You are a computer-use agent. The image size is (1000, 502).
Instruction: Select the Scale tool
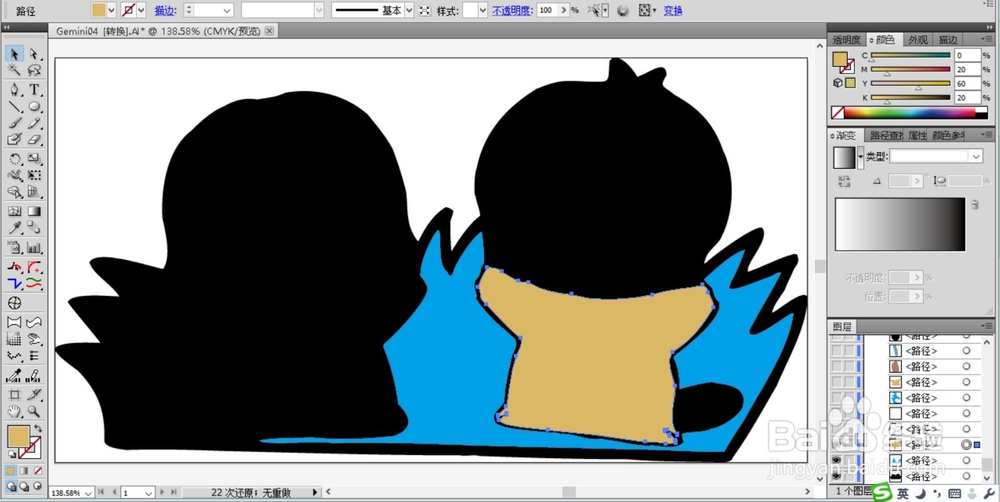(x=34, y=159)
